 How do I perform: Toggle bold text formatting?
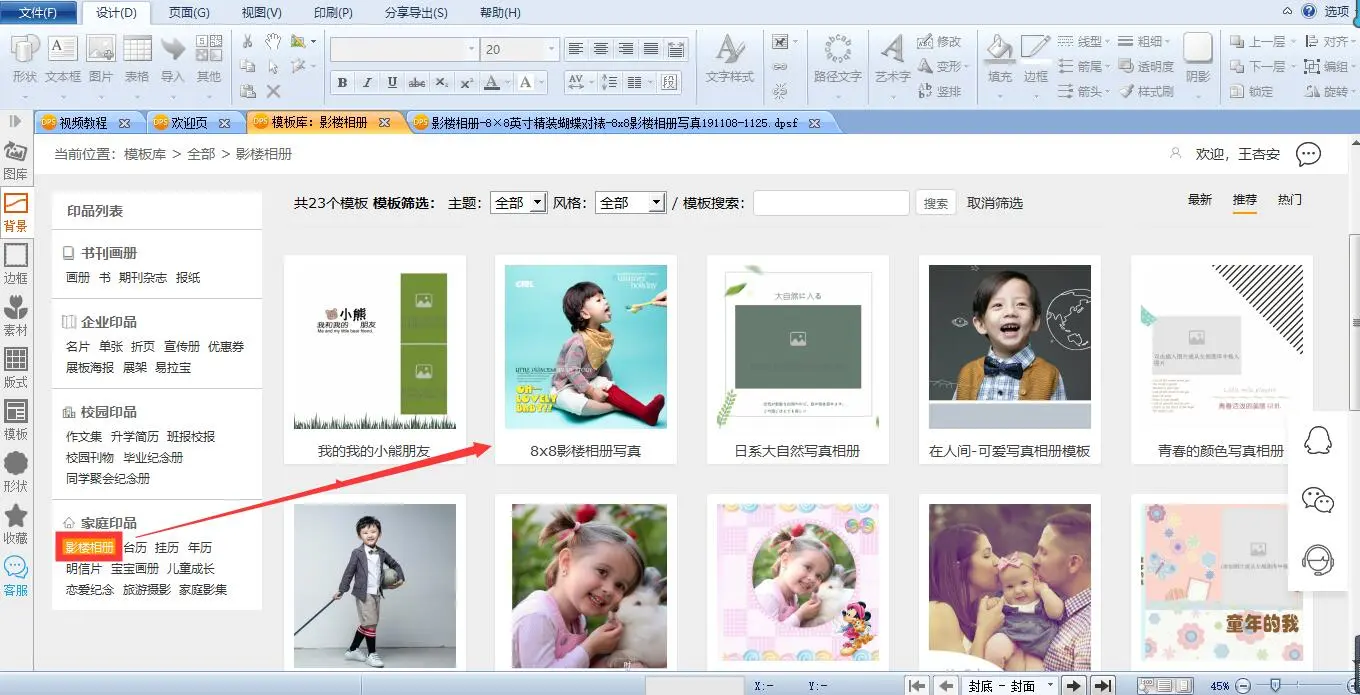coord(342,83)
